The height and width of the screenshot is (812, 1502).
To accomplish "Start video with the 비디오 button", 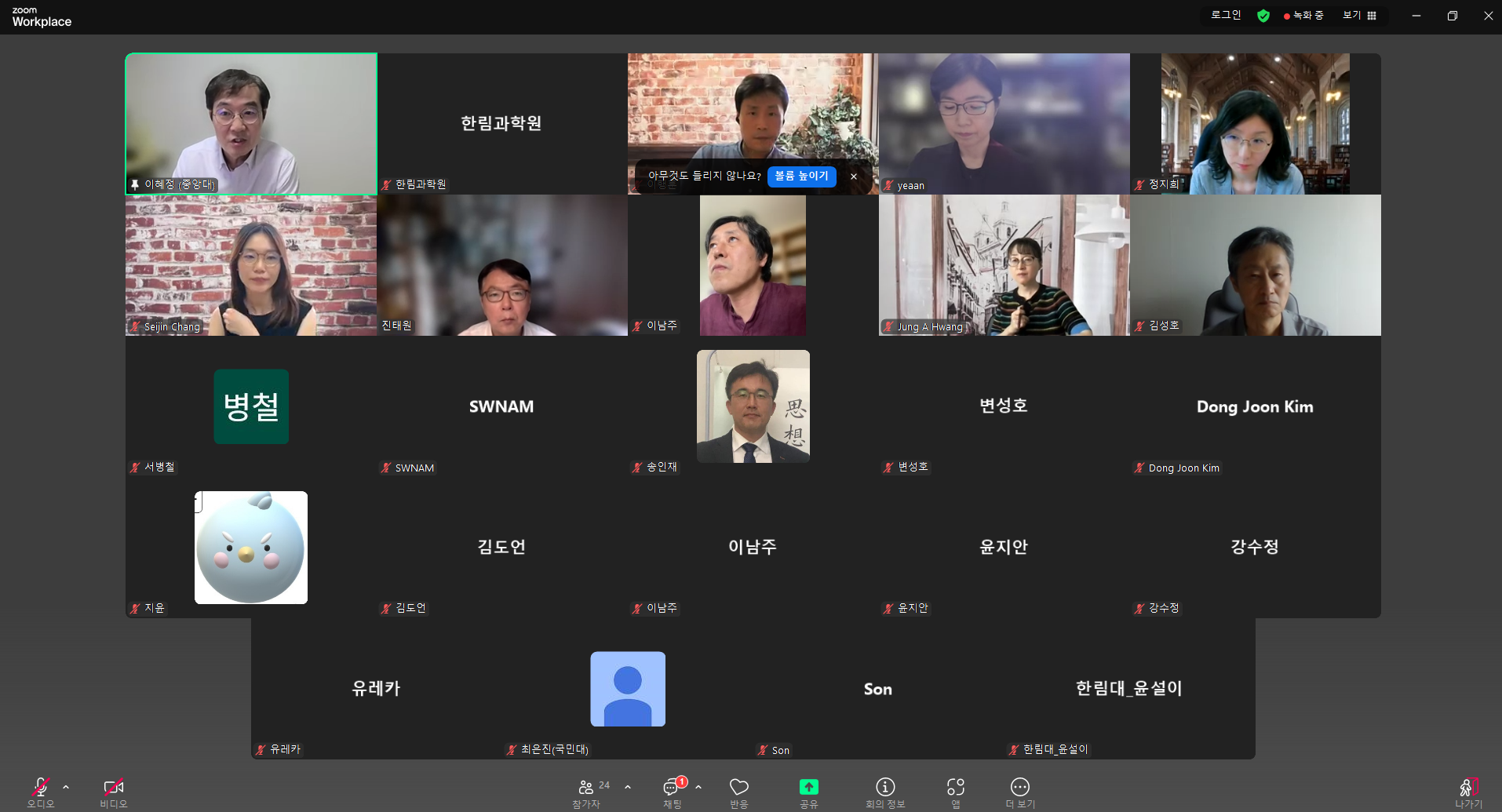I will coord(114,792).
